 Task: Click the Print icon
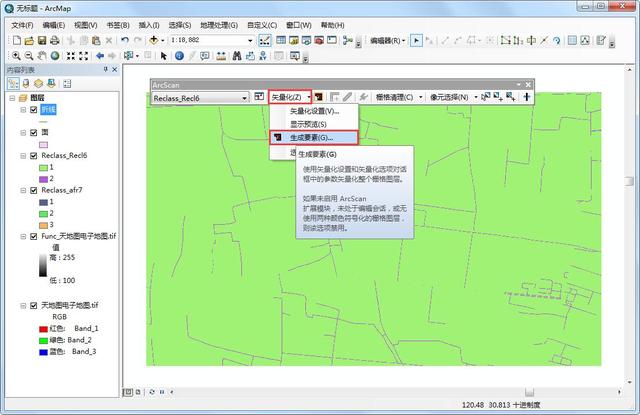(x=54, y=40)
